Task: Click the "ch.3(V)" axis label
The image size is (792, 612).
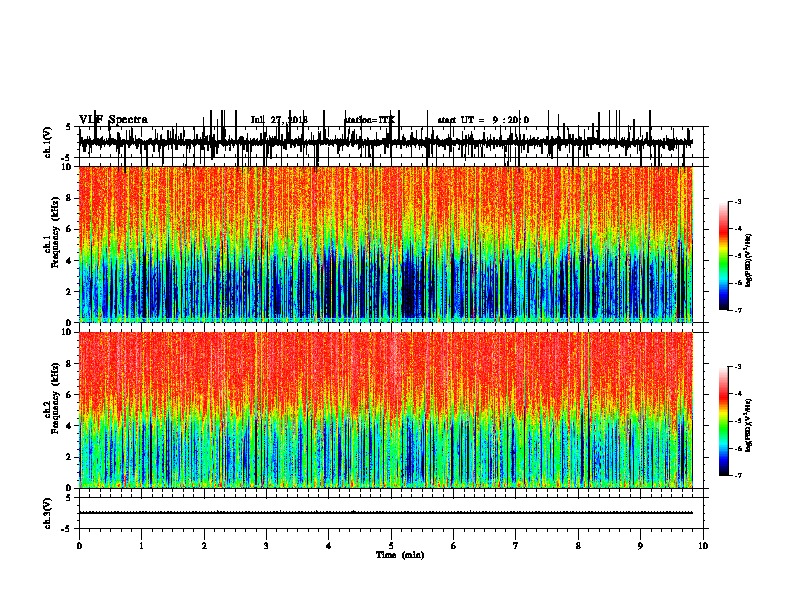Action: point(47,514)
